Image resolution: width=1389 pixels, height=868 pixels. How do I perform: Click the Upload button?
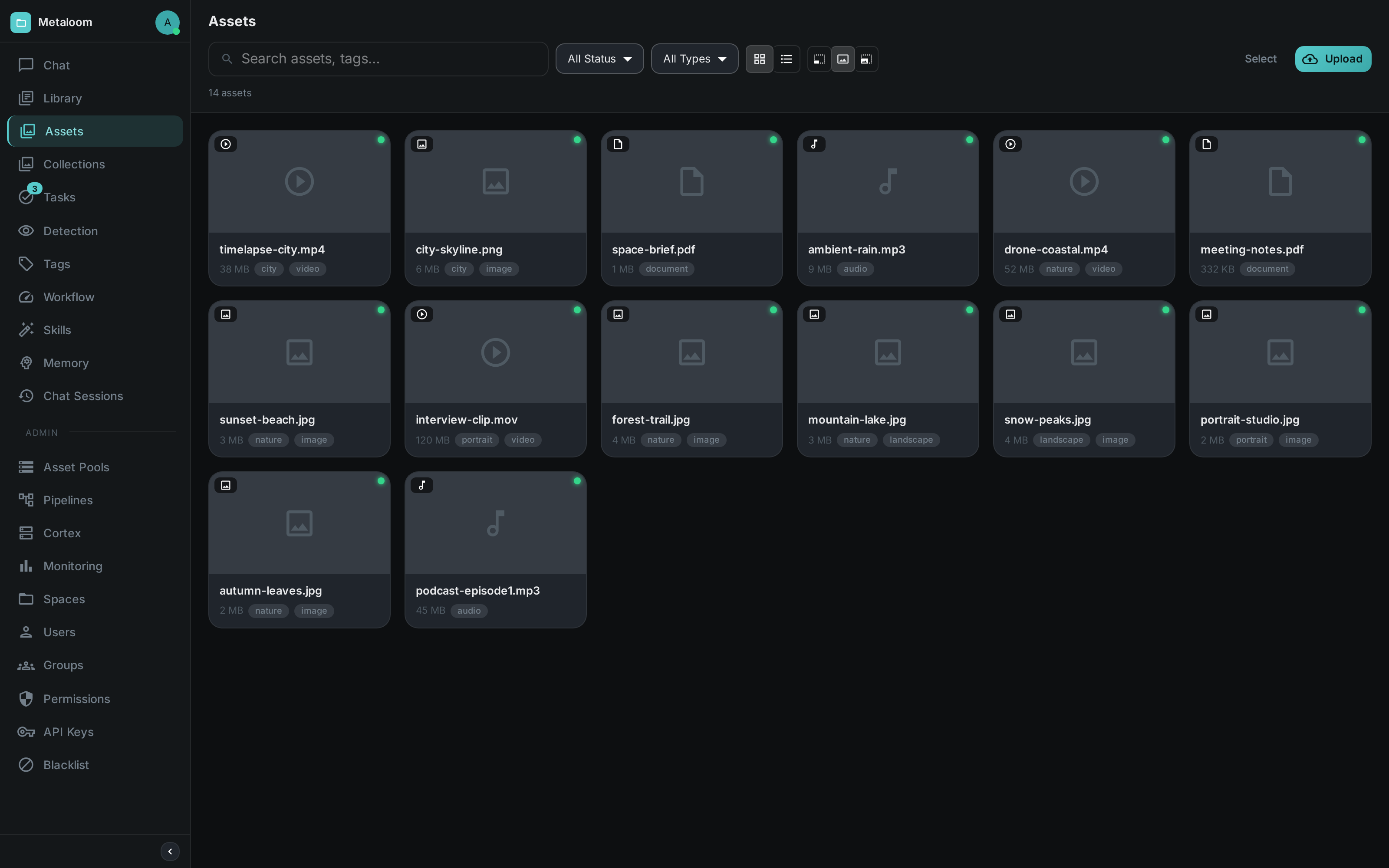click(1333, 59)
